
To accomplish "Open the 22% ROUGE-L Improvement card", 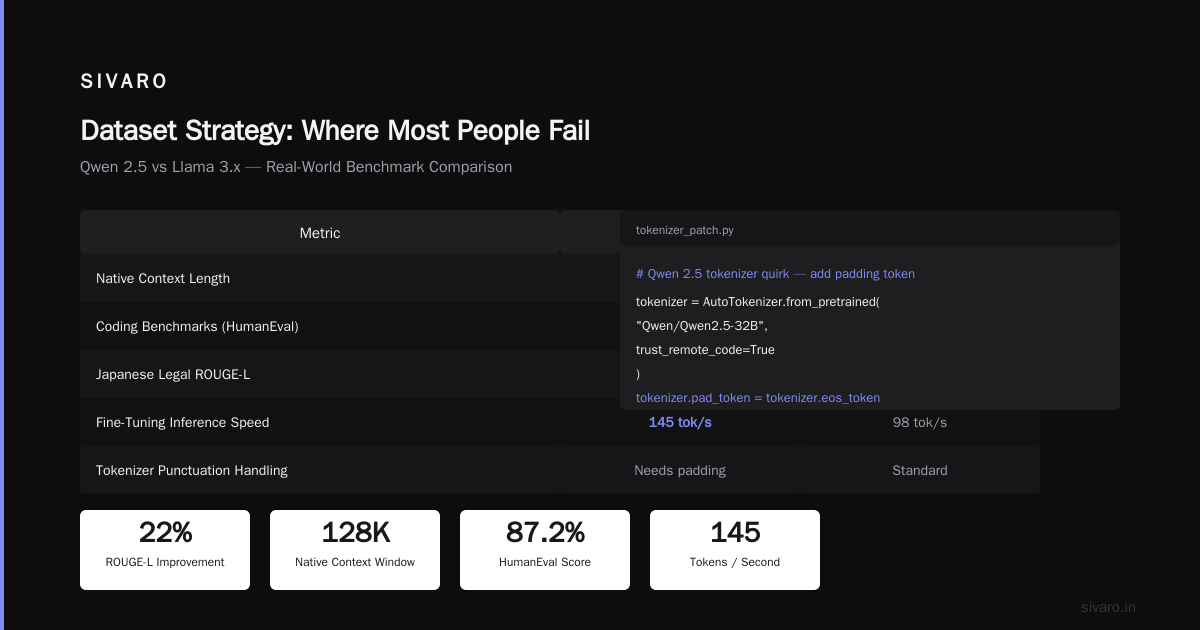I will (x=165, y=550).
